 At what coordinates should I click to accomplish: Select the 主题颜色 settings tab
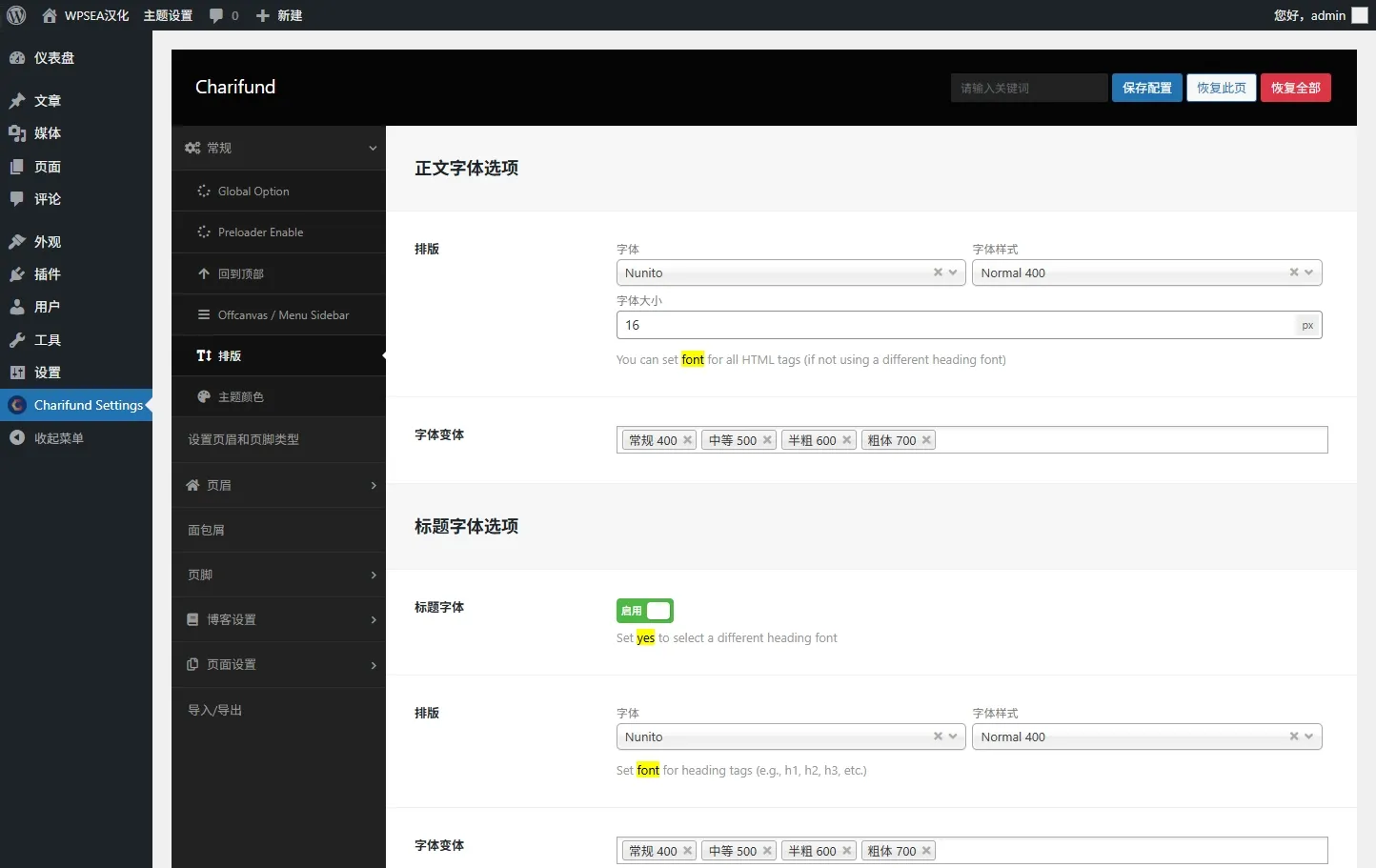pyautogui.click(x=240, y=397)
